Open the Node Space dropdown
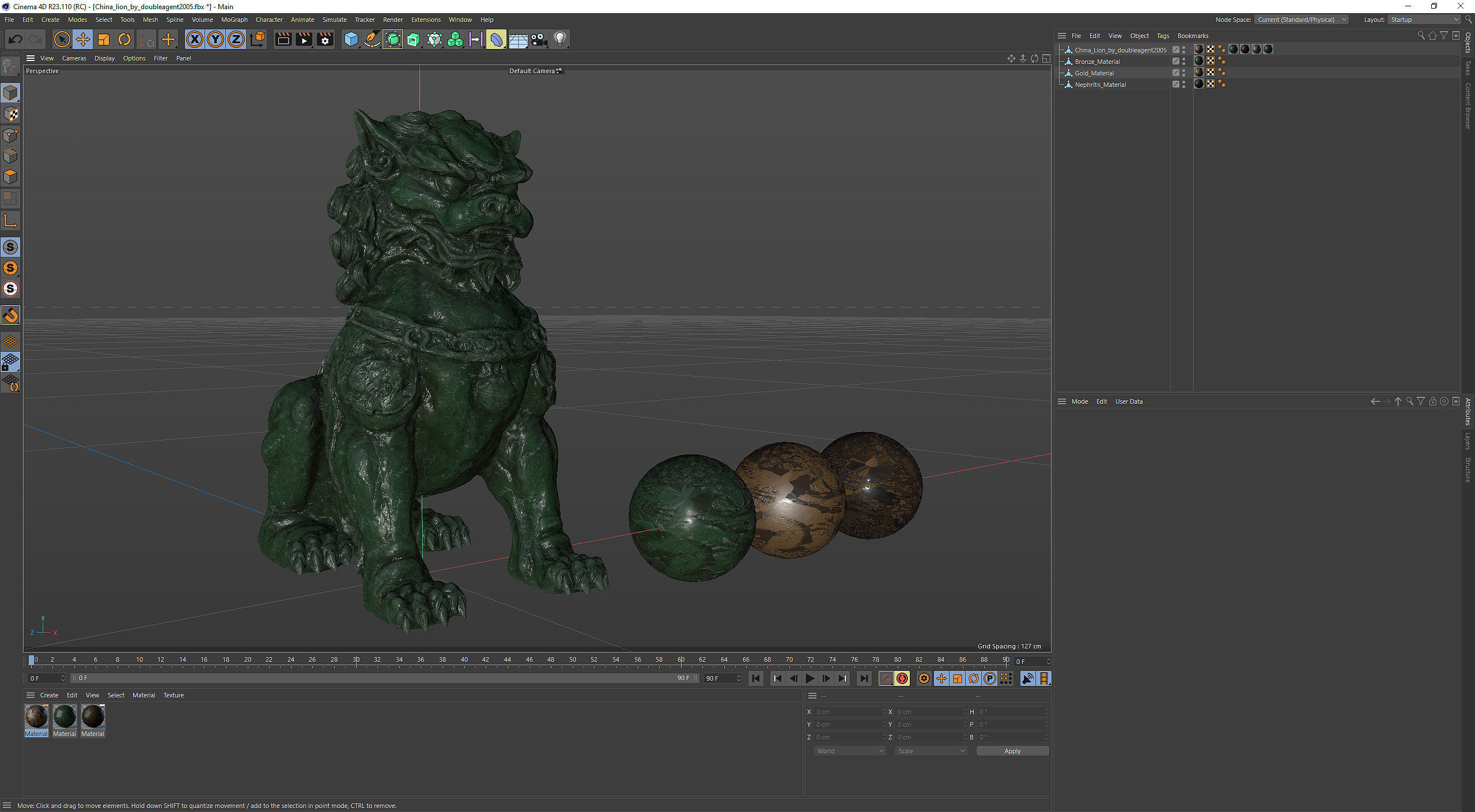 coord(1301,20)
